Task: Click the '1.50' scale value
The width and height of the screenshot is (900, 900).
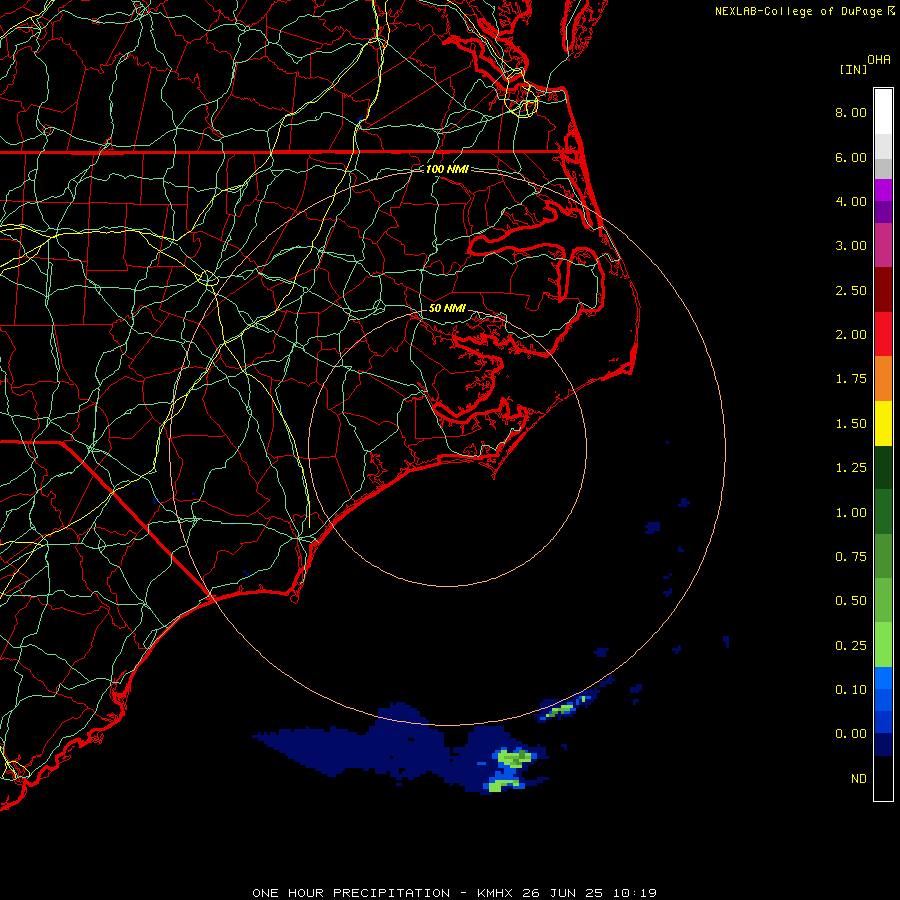Action: [x=851, y=424]
